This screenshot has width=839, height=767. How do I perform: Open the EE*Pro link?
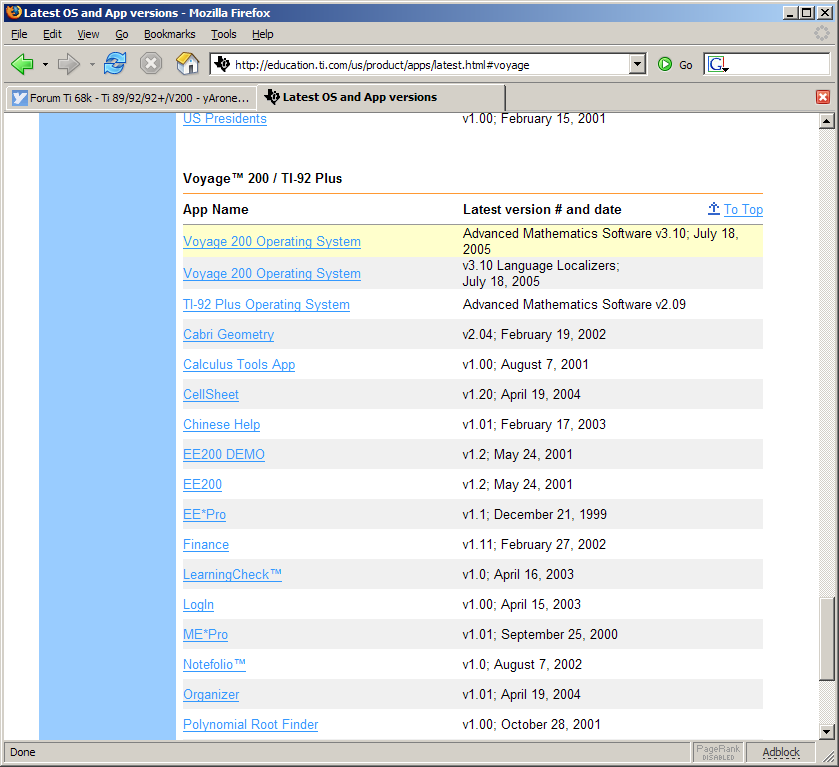coord(204,514)
